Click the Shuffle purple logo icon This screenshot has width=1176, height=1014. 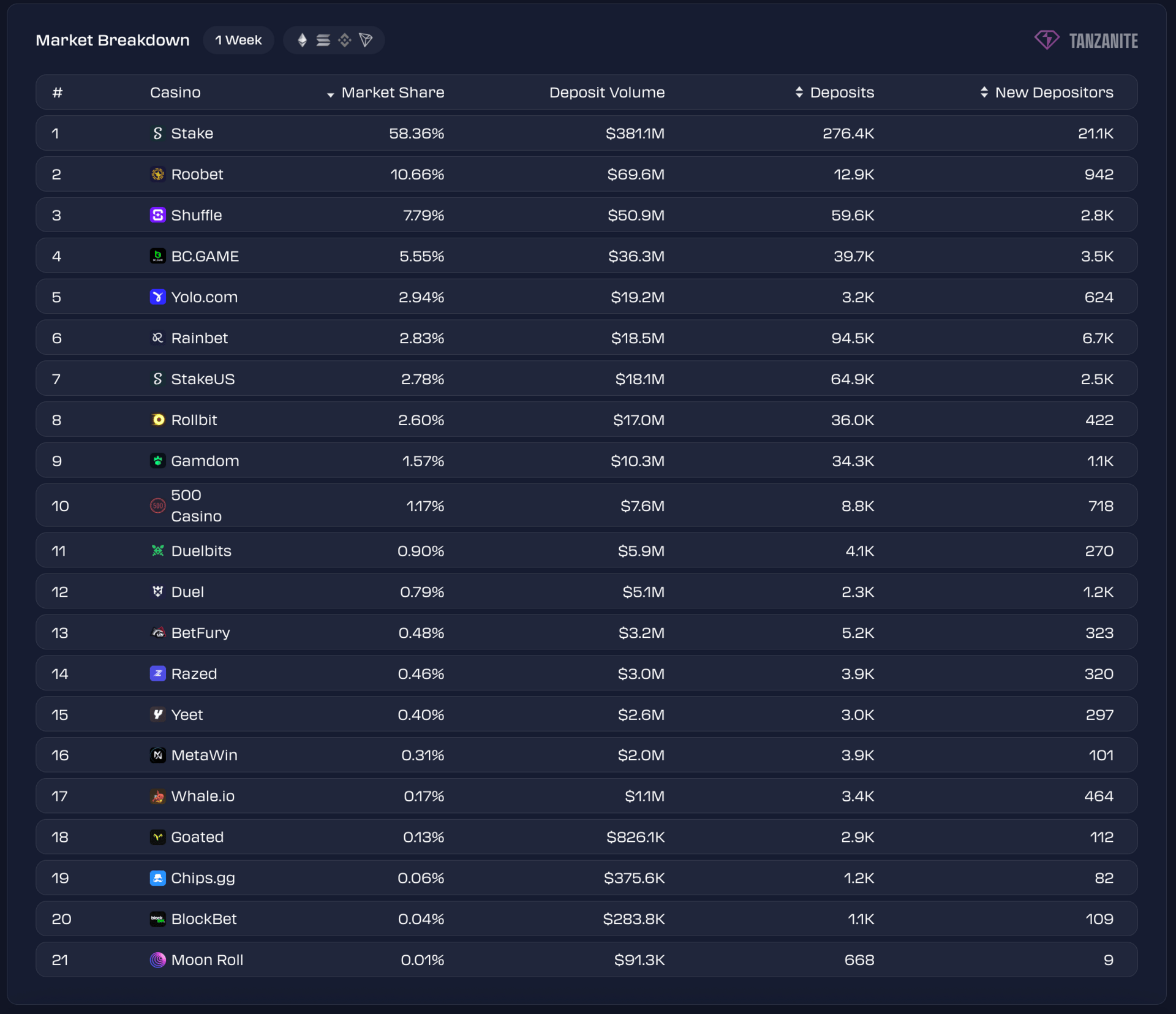(x=157, y=215)
